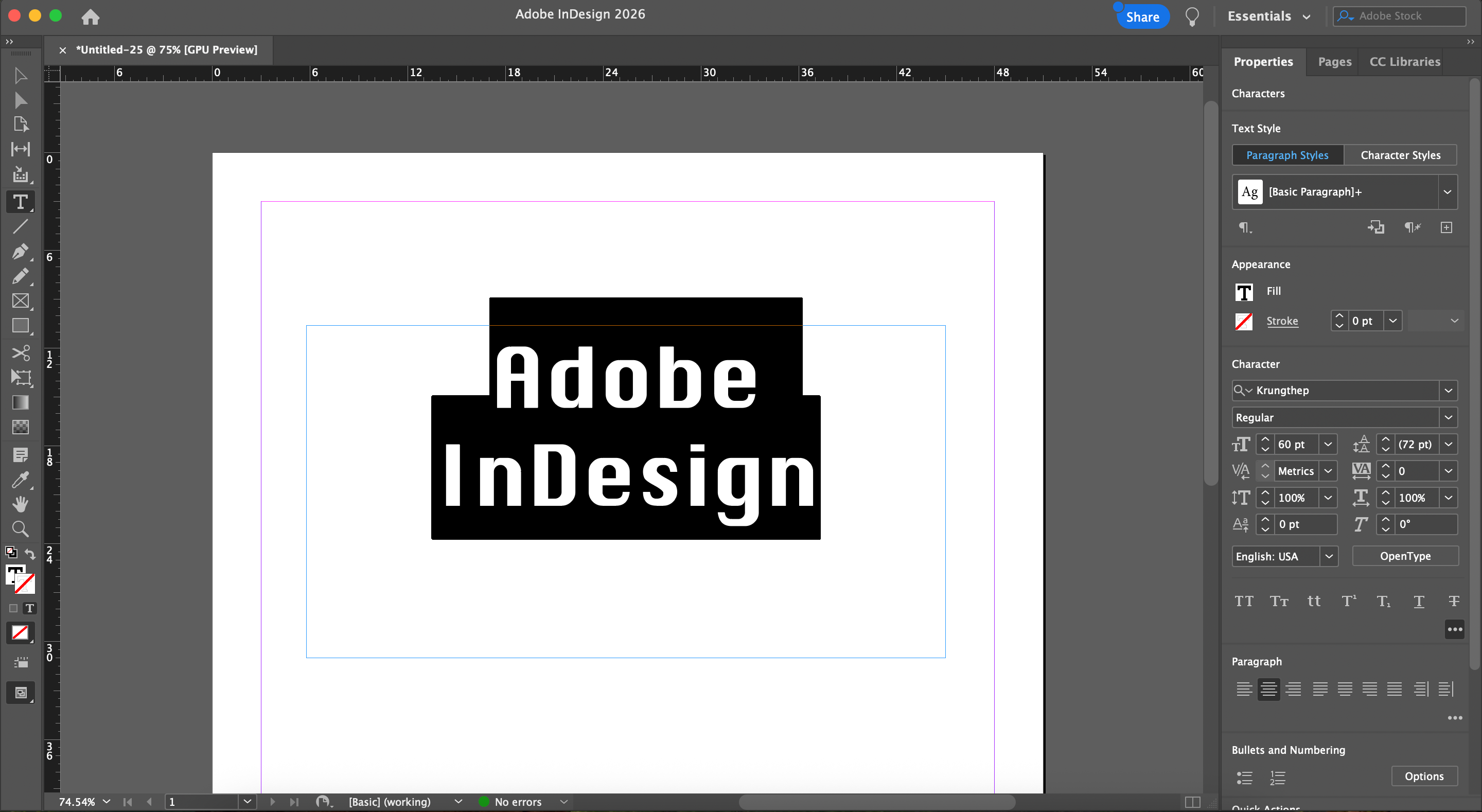The width and height of the screenshot is (1482, 812).
Task: Switch to Character Styles tab
Action: pos(1400,155)
